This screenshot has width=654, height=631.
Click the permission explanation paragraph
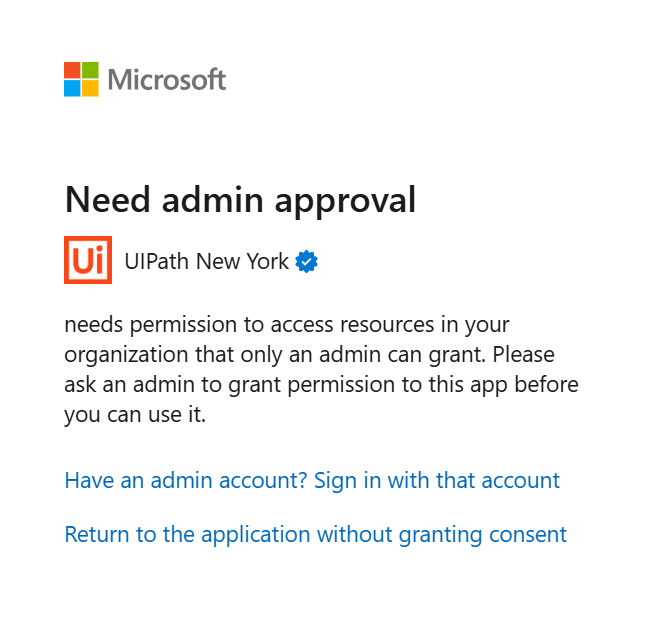coord(321,369)
